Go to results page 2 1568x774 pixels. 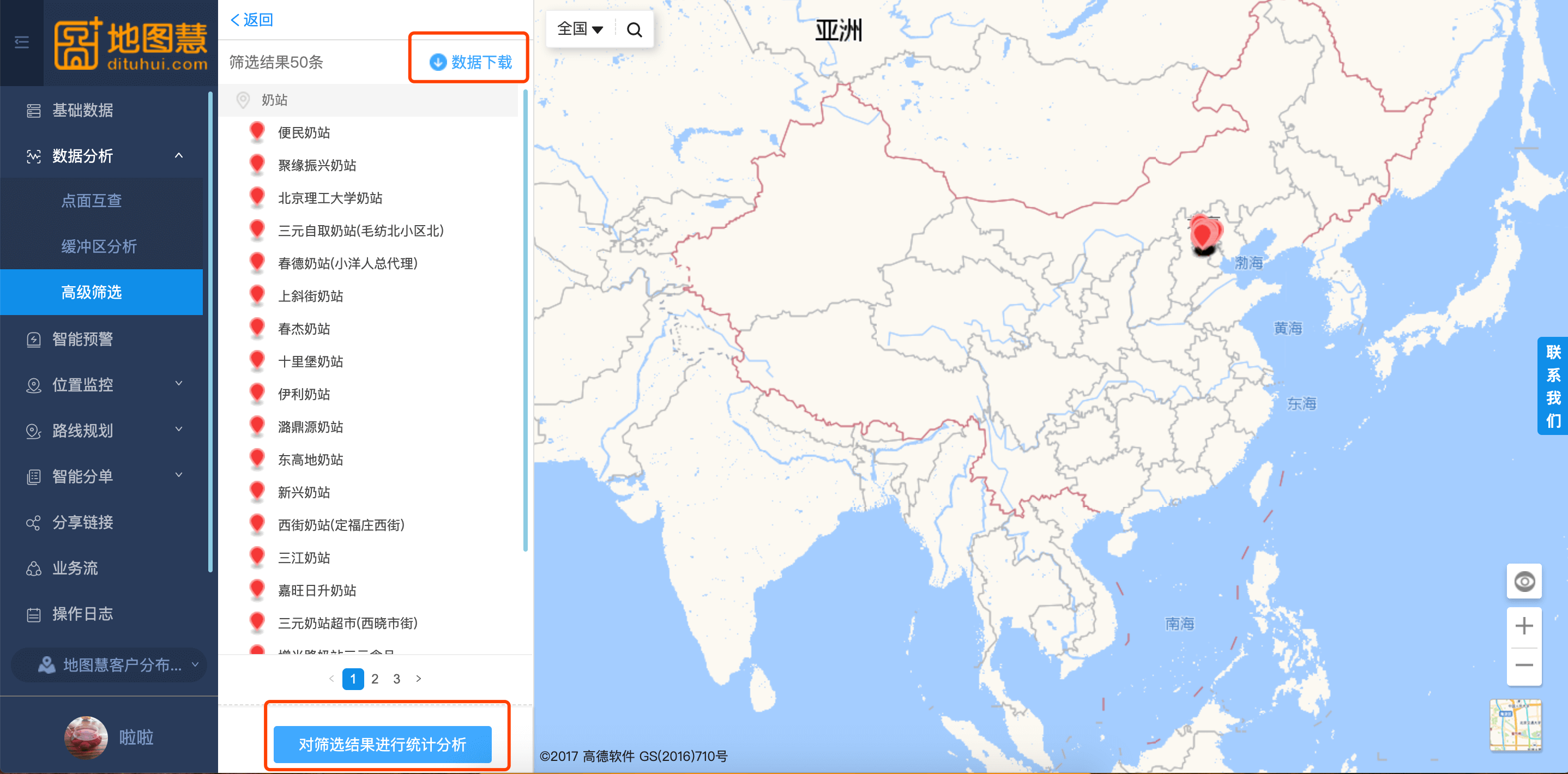click(x=375, y=679)
